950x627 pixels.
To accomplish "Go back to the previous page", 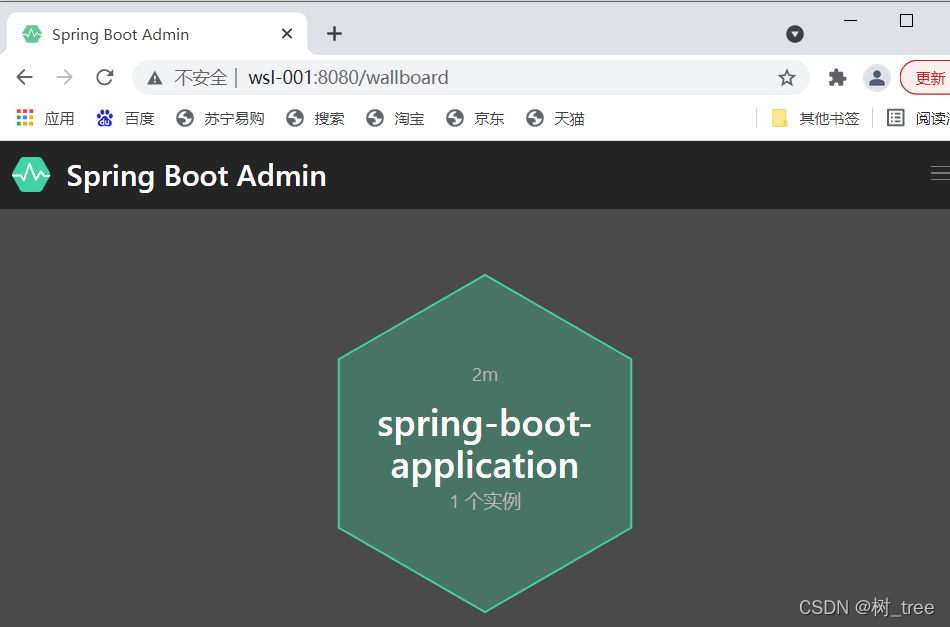I will [25, 78].
